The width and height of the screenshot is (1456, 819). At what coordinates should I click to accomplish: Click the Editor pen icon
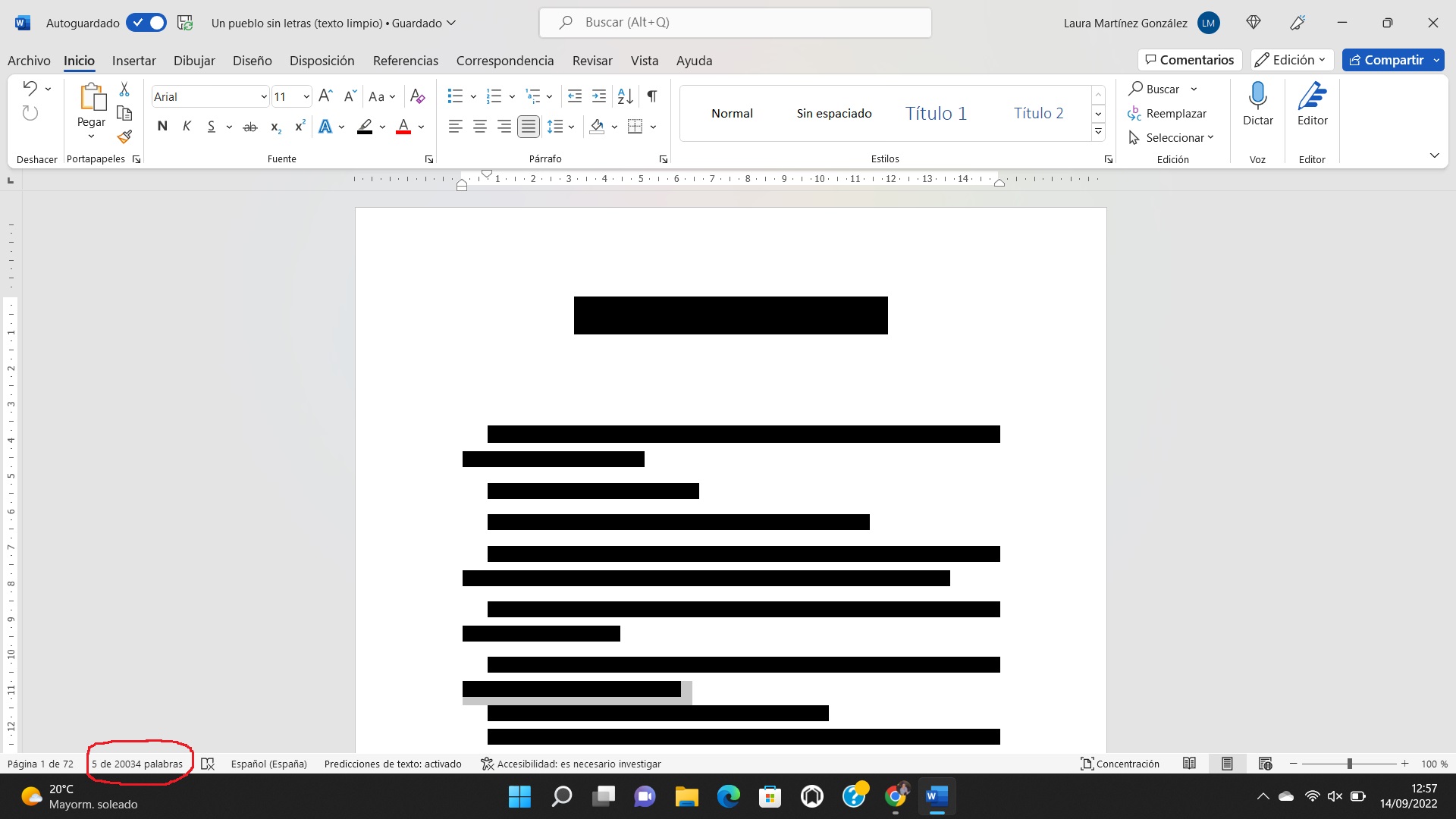1312,97
